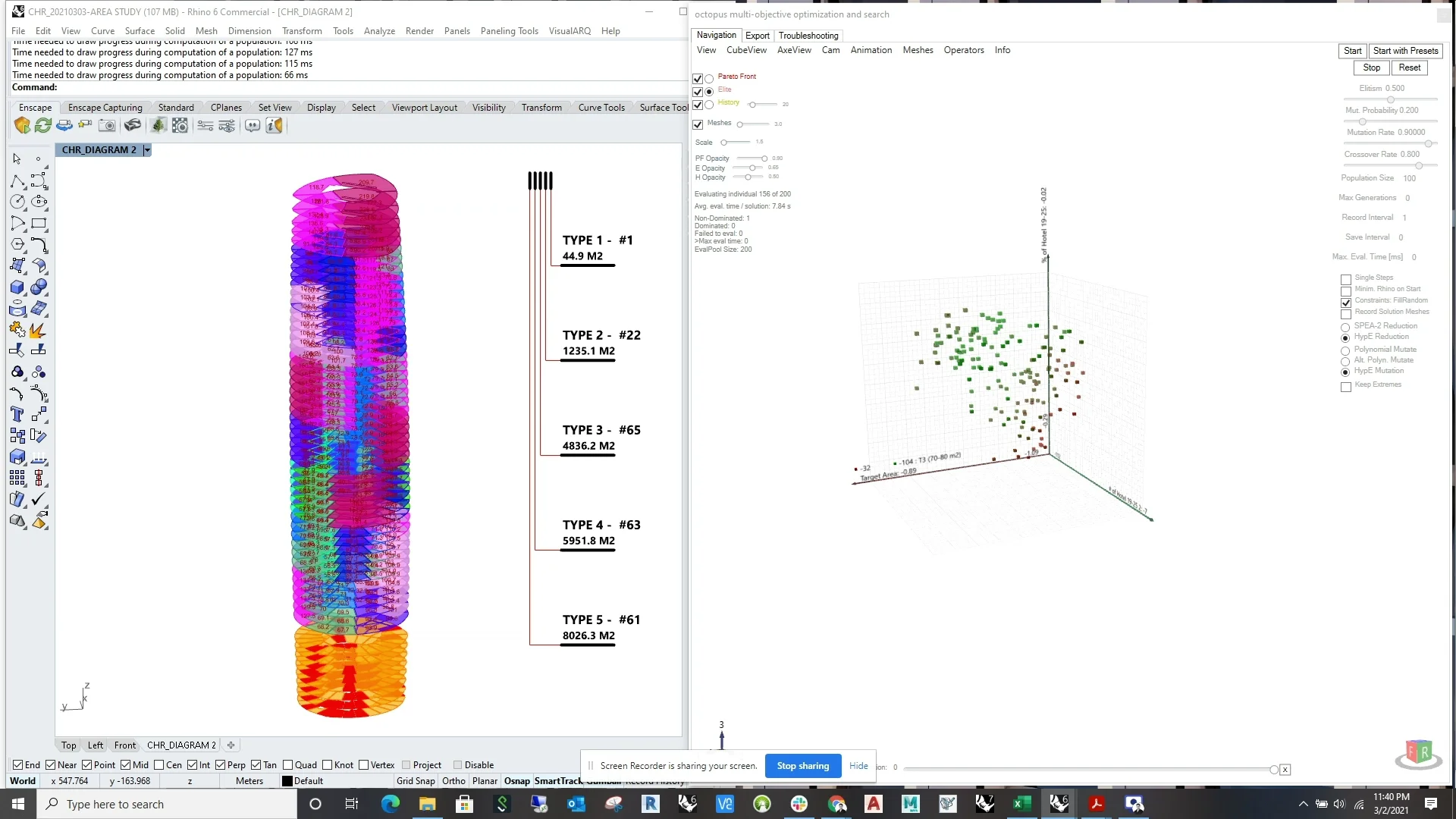Click the Enscape start shield icon
This screenshot has height=819, width=1456.
click(x=22, y=126)
